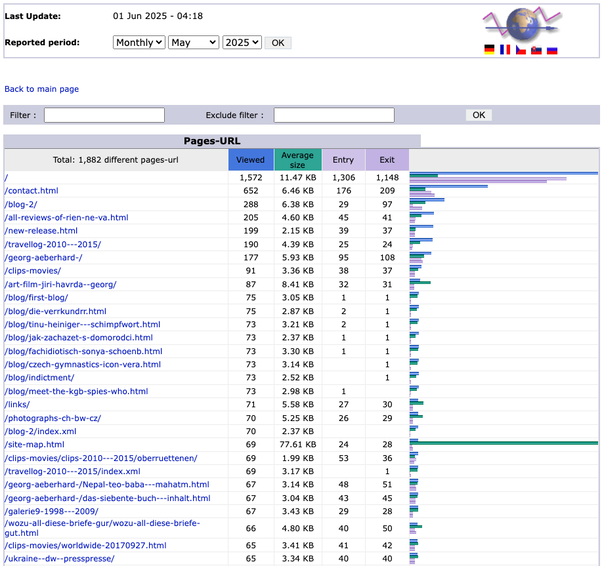Open /blog/fachidiotisch-sonya-schoenb.html link
Image resolution: width=604 pixels, height=566 pixels.
point(84,351)
